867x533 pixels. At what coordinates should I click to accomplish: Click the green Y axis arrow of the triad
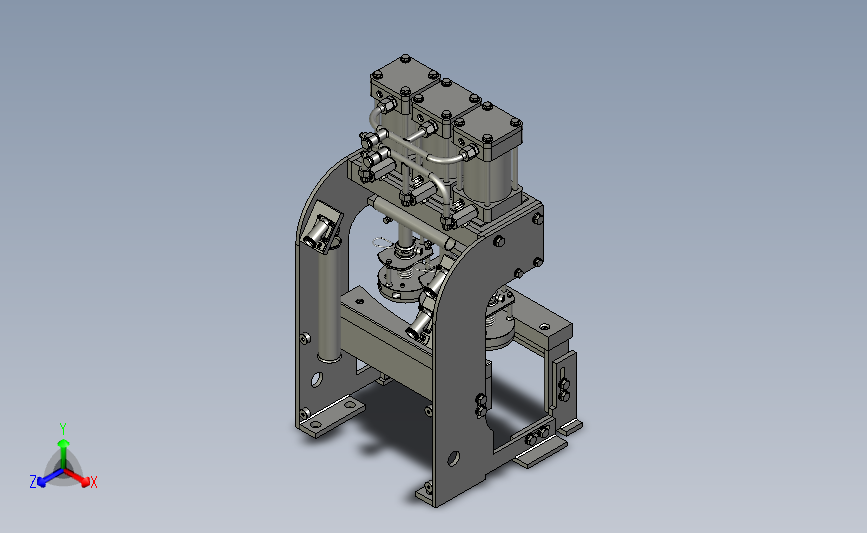63,453
